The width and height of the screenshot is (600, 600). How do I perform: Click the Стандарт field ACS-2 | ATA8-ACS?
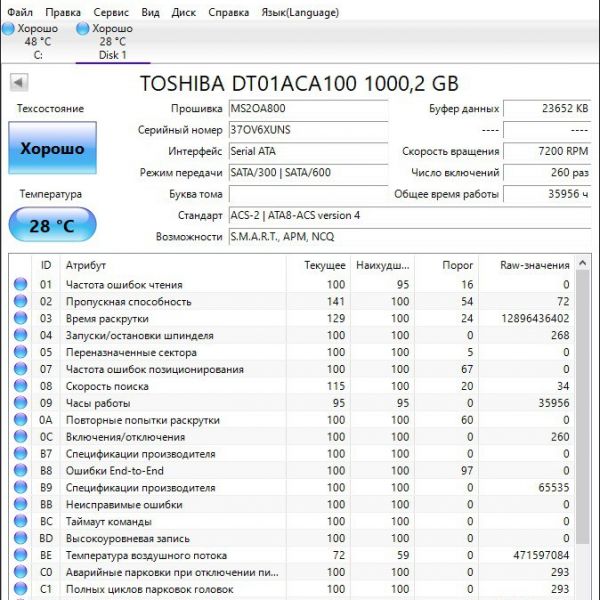point(410,215)
